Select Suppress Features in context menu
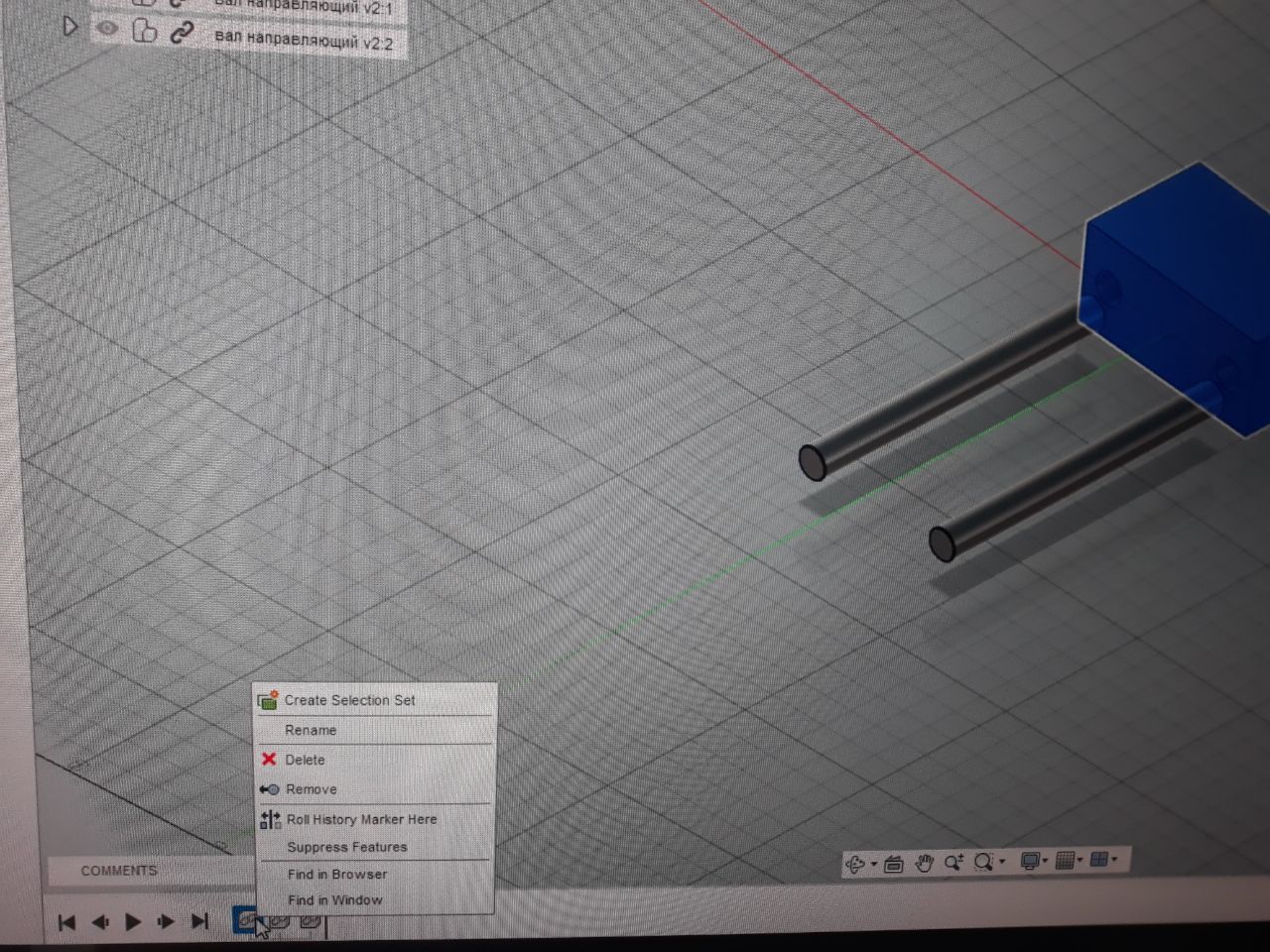Screen dimensions: 1270x952 (375, 847)
